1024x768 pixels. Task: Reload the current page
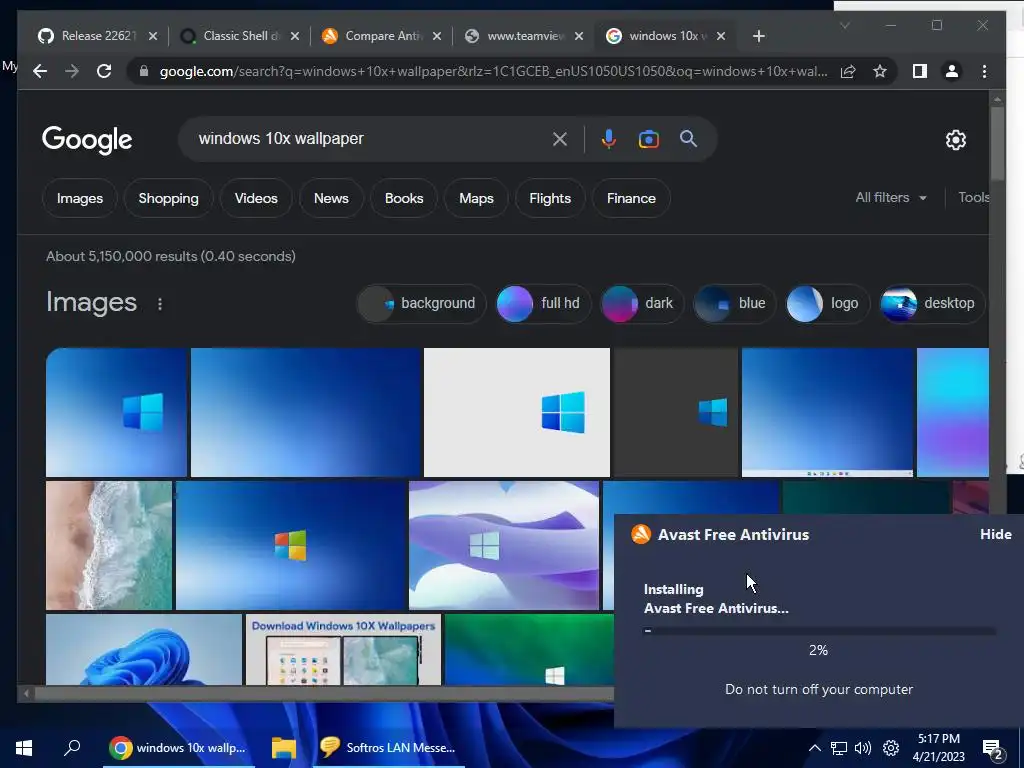104,71
